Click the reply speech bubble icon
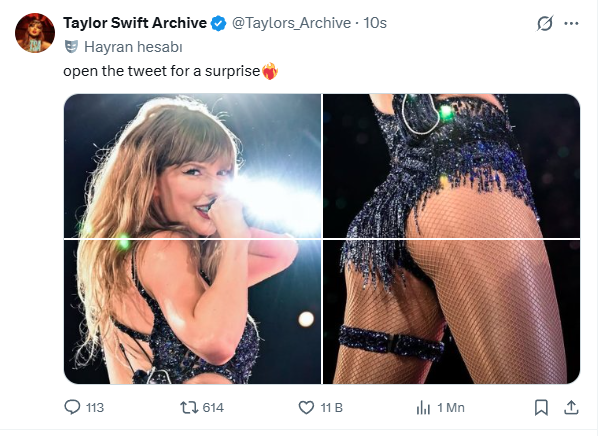Screen dimensions: 604x436 click(72, 407)
